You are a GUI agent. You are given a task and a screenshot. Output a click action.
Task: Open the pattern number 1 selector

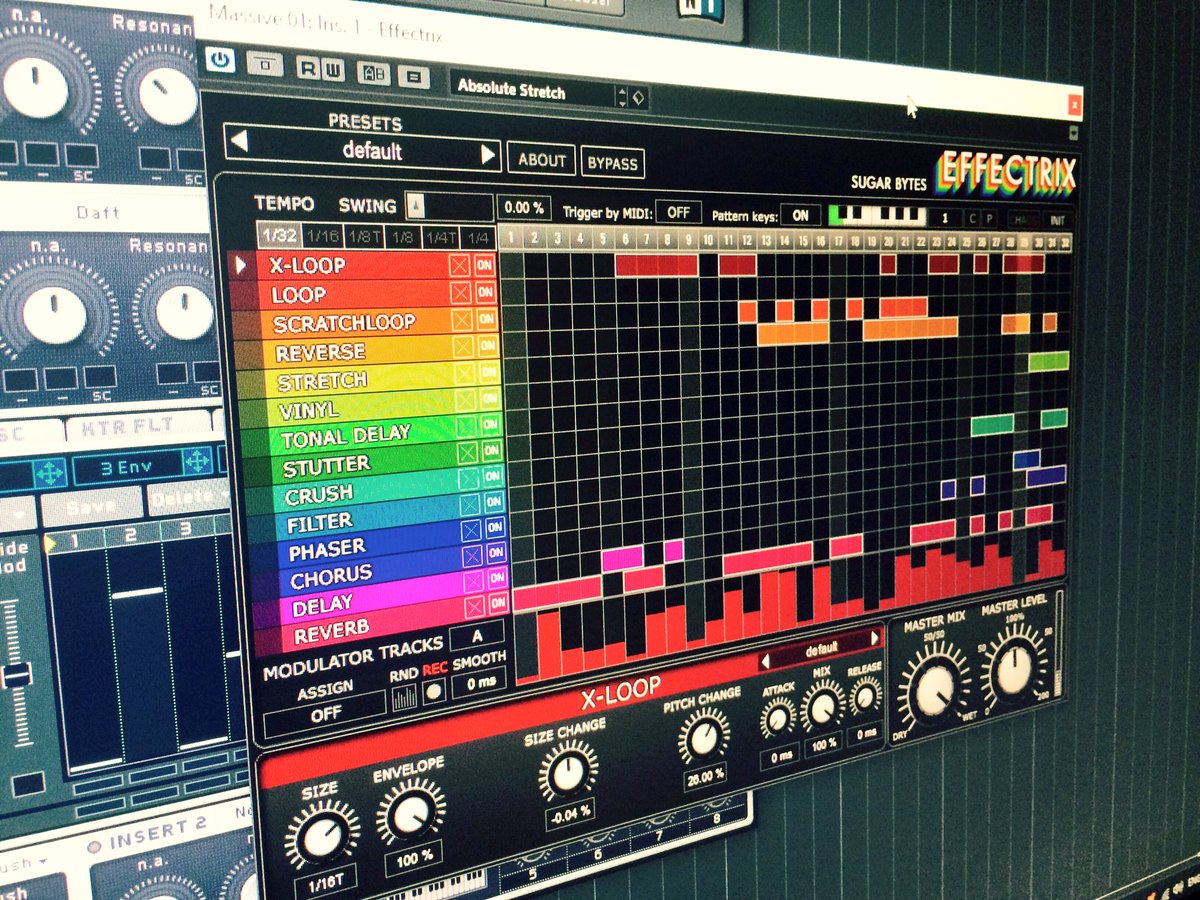pos(945,217)
